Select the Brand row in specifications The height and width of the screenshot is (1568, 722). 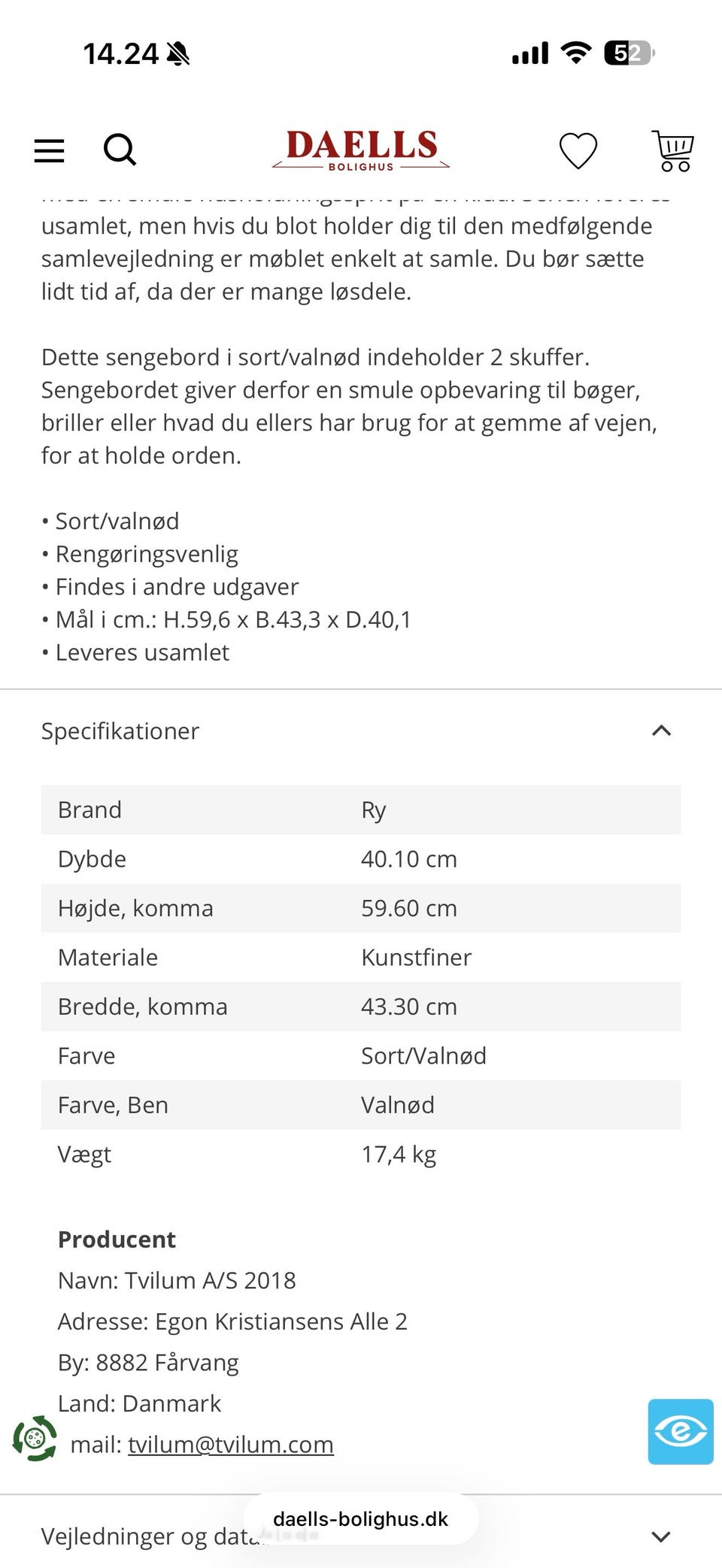point(361,810)
